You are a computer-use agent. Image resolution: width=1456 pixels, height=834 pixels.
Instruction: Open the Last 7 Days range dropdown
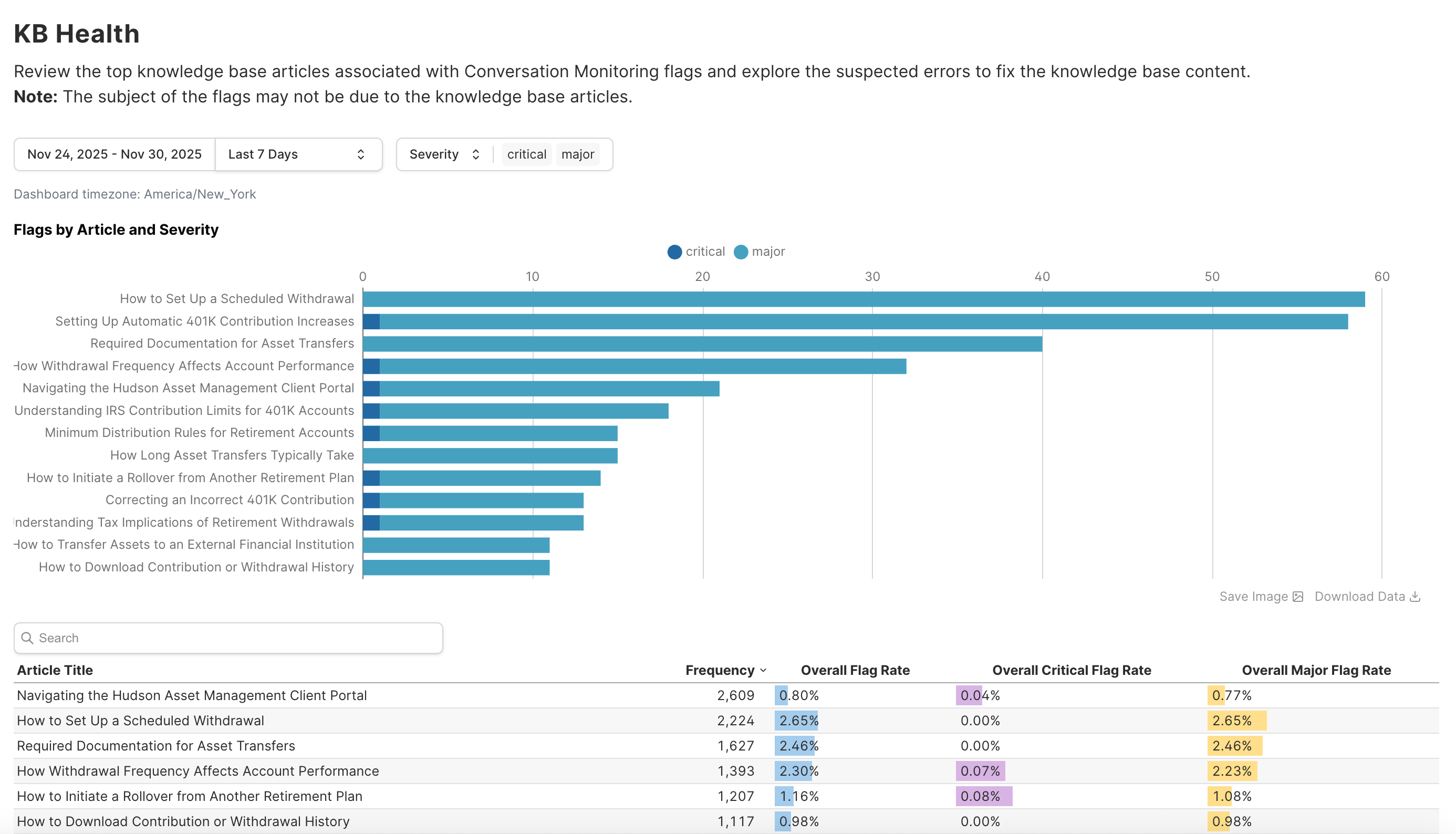tap(298, 154)
